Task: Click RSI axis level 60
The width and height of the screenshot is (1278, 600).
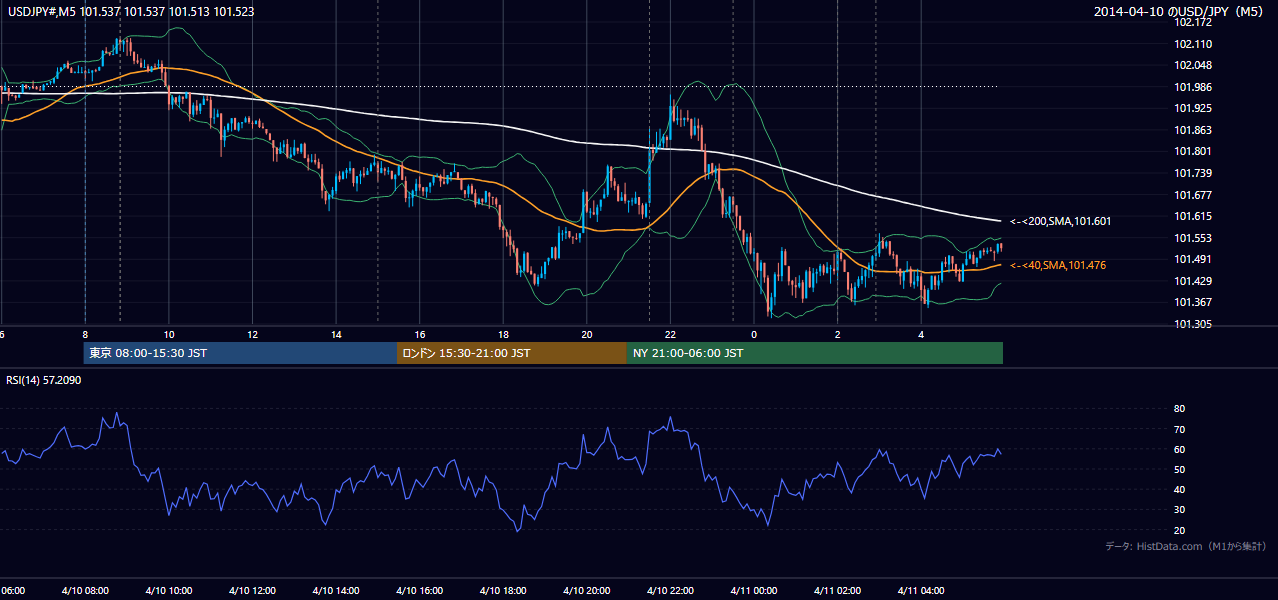Action: click(x=1179, y=449)
